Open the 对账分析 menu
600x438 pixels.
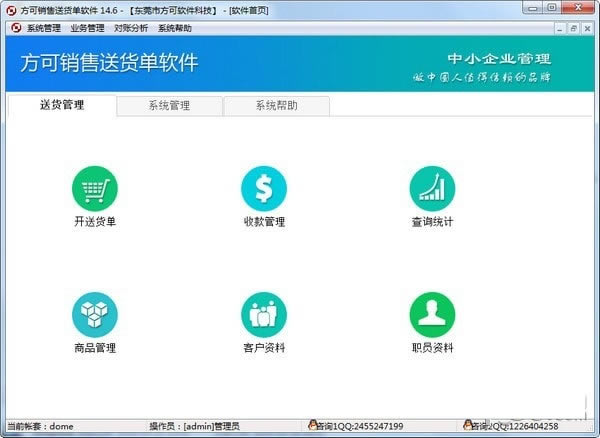pyautogui.click(x=131, y=28)
